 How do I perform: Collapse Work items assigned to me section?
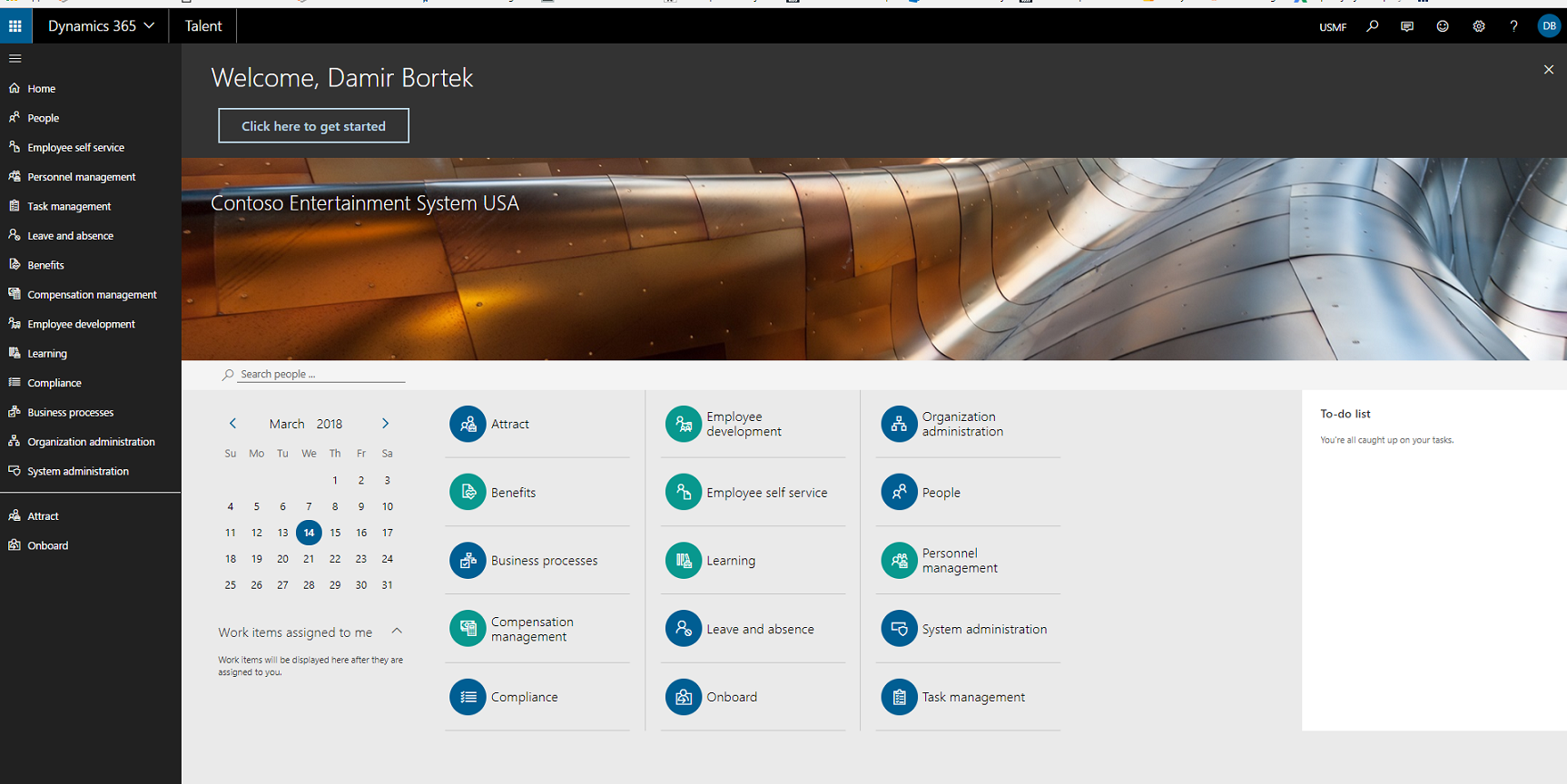point(397,632)
